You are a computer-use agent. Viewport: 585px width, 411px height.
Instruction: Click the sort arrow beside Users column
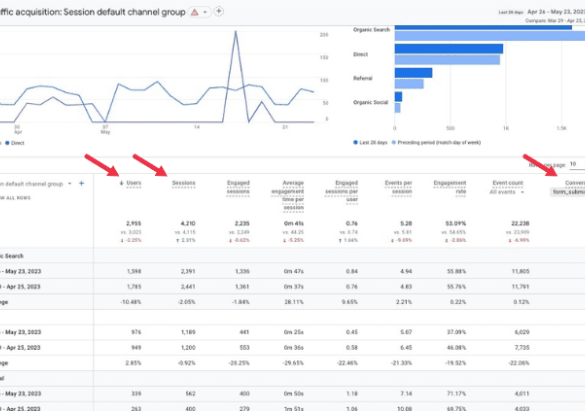121,183
